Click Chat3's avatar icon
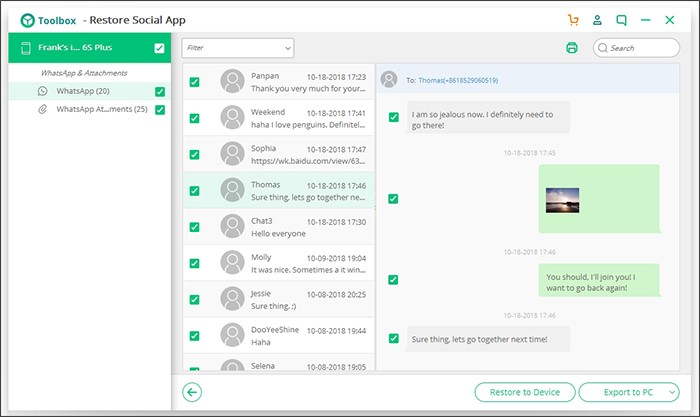 coord(233,226)
